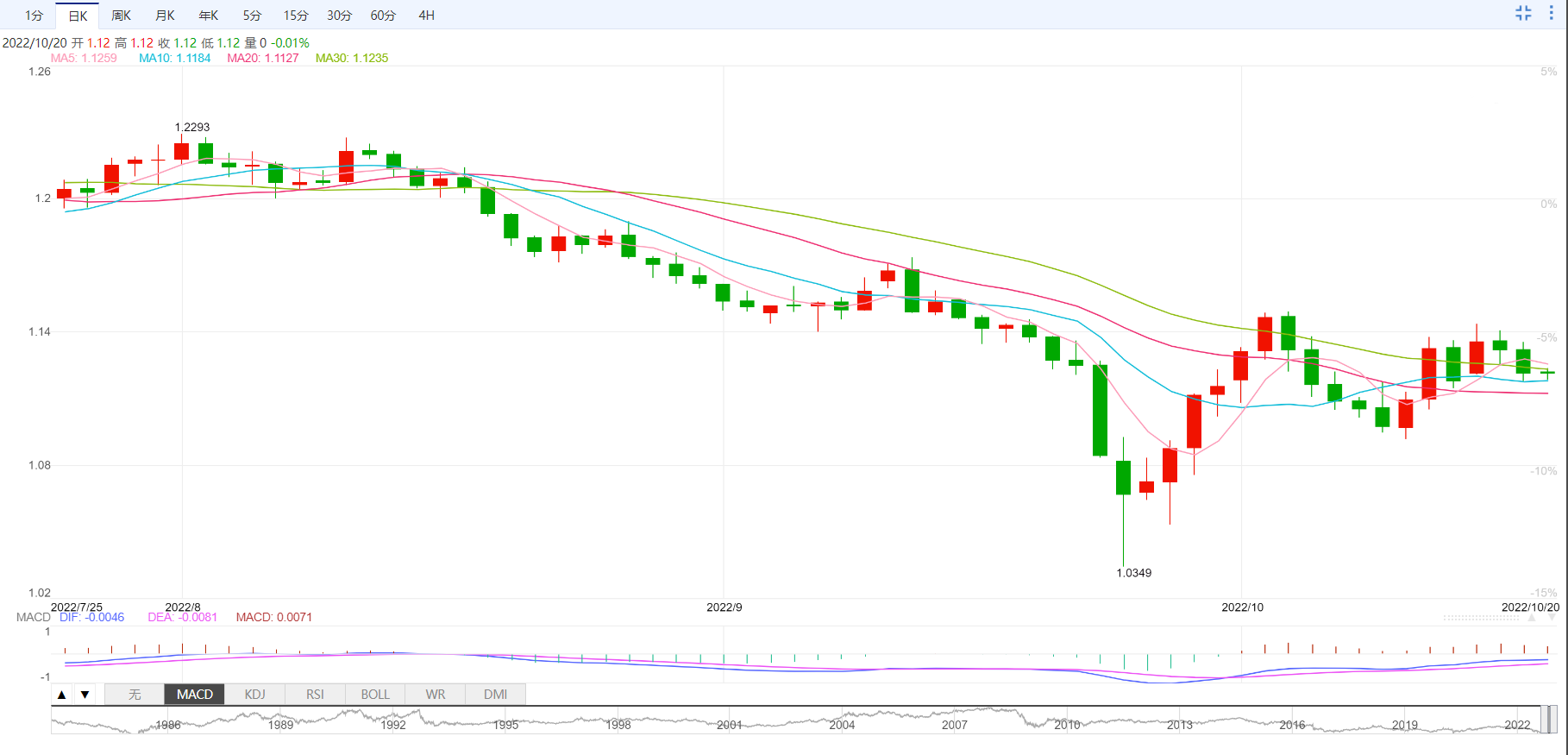Switch to the 月K monthly chart
This screenshot has height=755, width=1568.
coord(165,16)
